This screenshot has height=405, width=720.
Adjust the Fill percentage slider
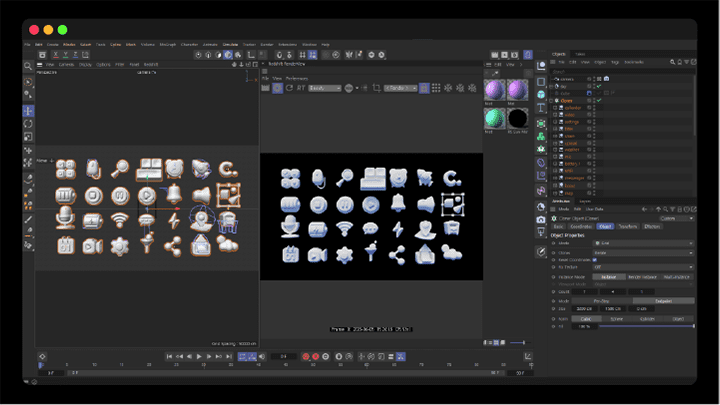[647, 326]
